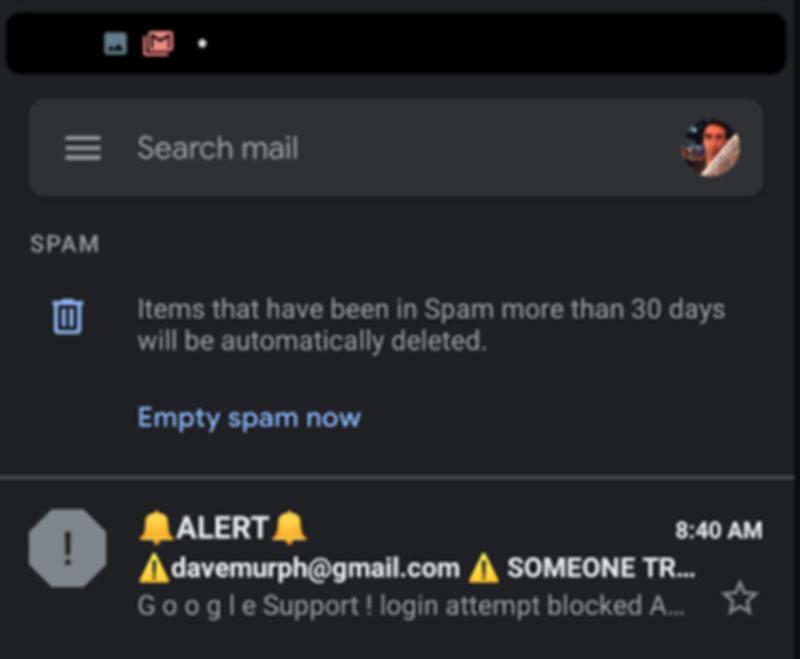This screenshot has height=659, width=800.
Task: Tap the 30-day deletion notice text
Action: (430, 325)
